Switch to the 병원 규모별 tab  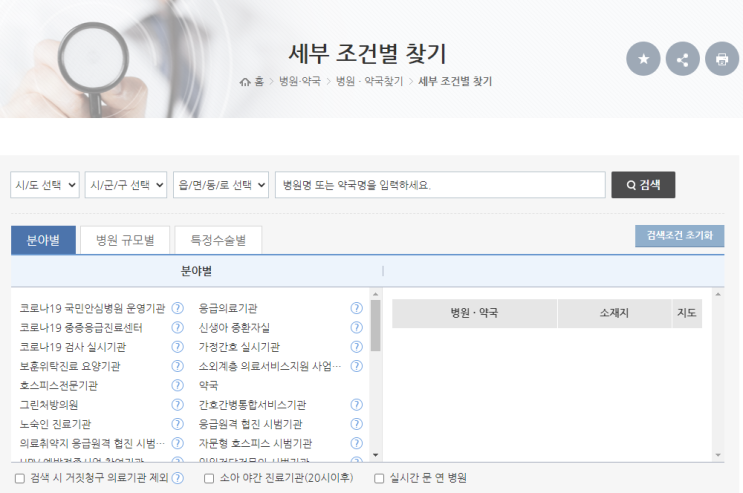pyautogui.click(x=125, y=240)
